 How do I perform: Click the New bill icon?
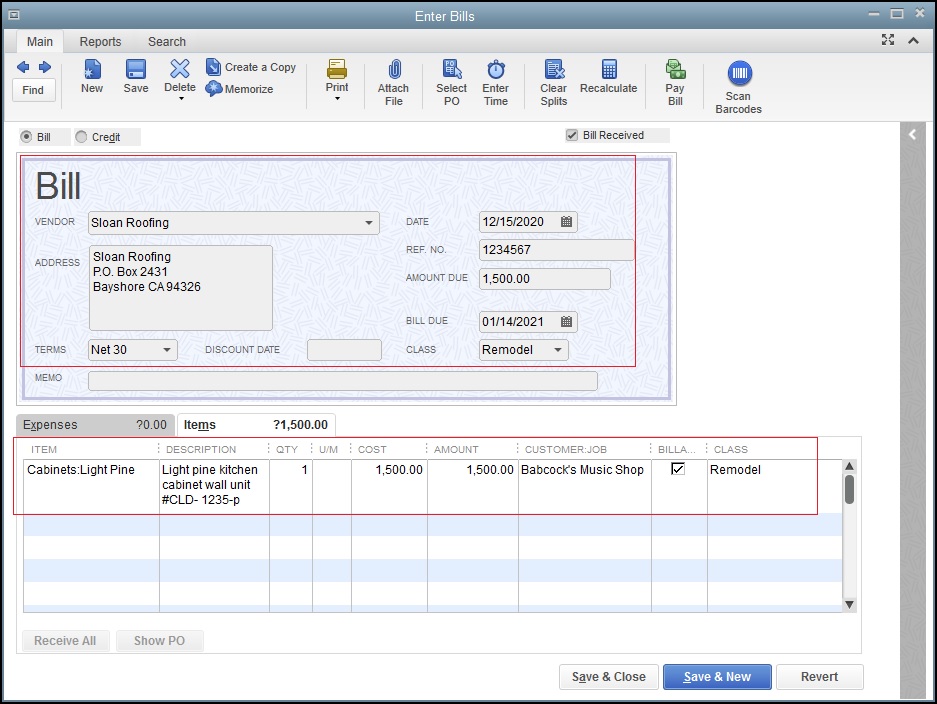tap(92, 70)
